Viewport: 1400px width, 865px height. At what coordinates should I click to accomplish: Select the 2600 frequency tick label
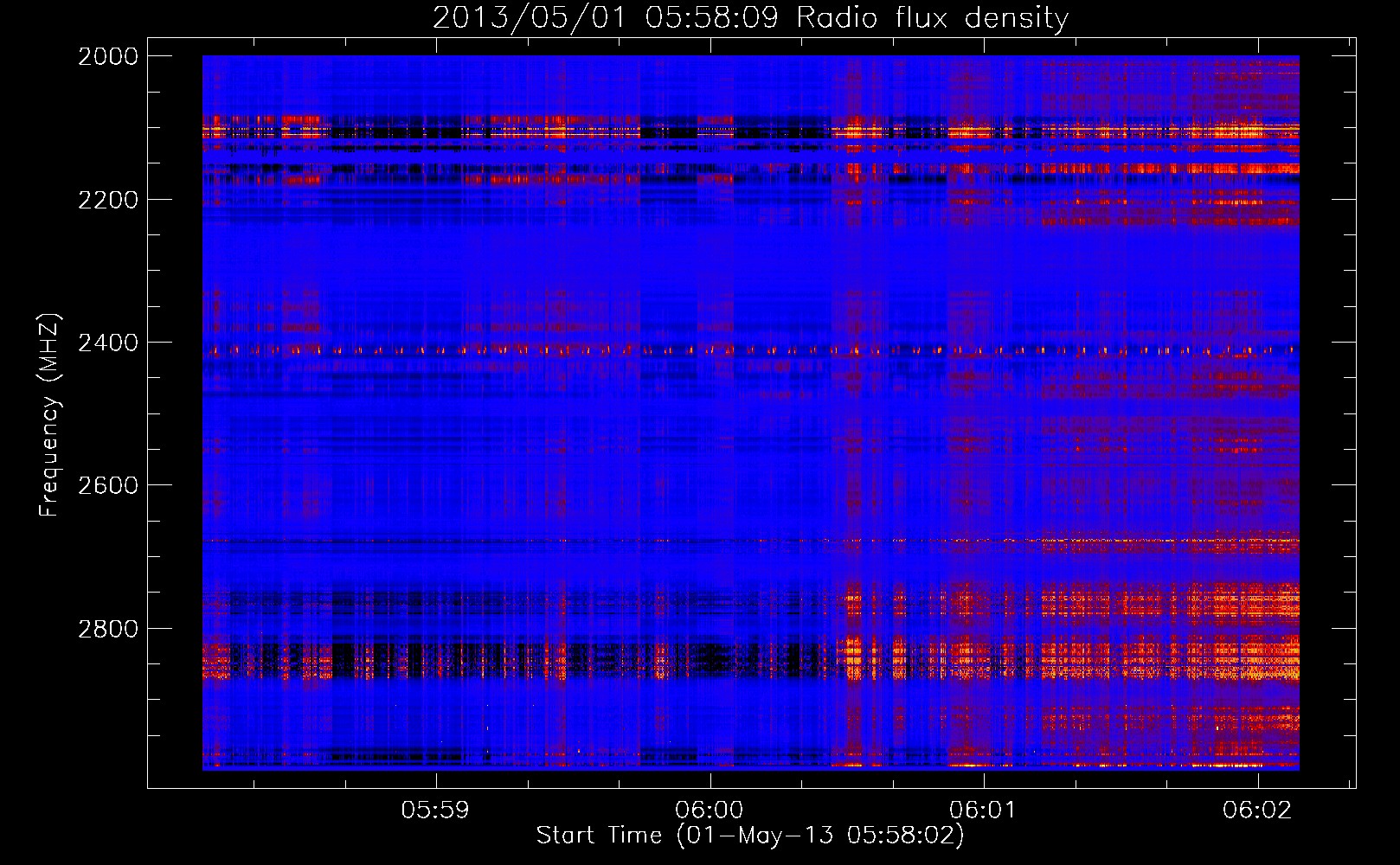(x=108, y=485)
